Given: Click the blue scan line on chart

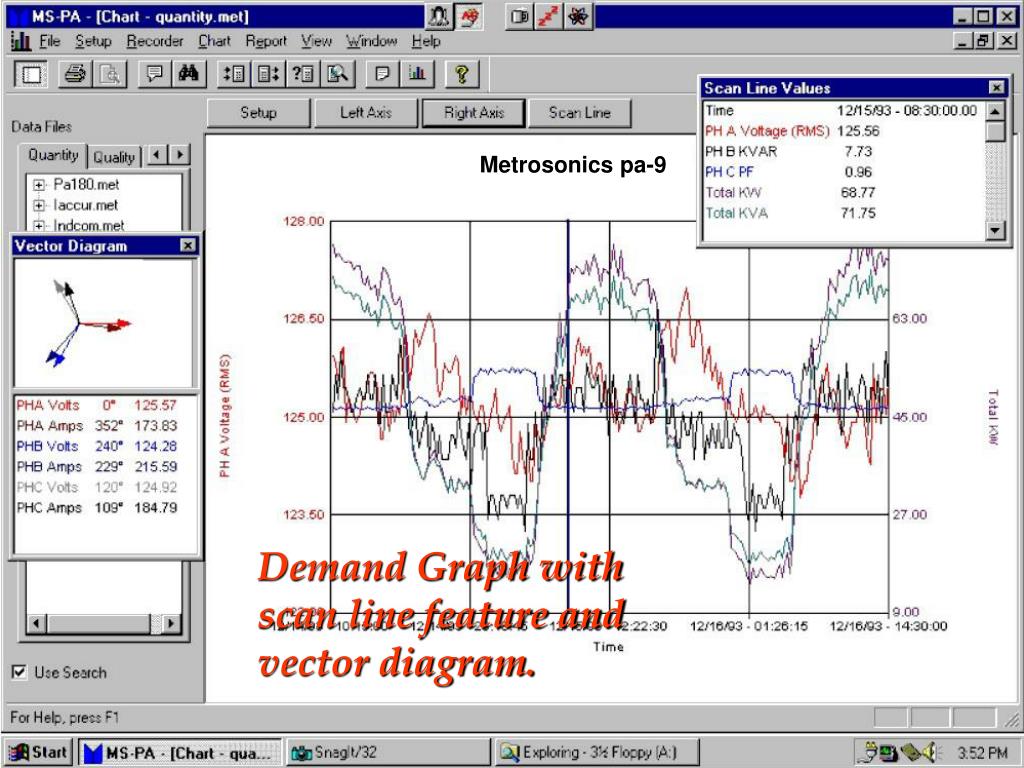Looking at the screenshot, I should [568, 418].
